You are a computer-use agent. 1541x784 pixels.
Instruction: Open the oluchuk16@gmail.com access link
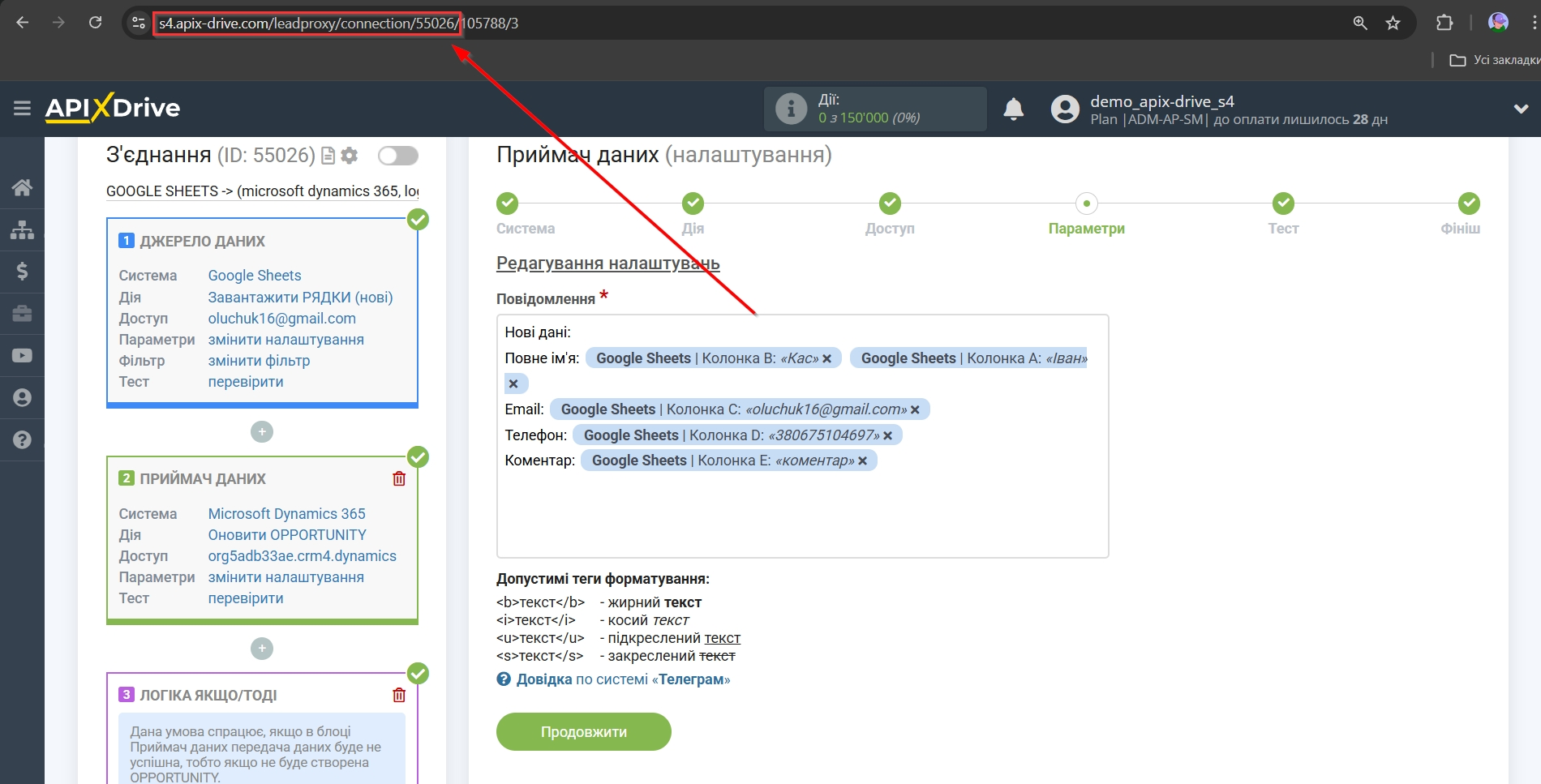pyautogui.click(x=282, y=319)
